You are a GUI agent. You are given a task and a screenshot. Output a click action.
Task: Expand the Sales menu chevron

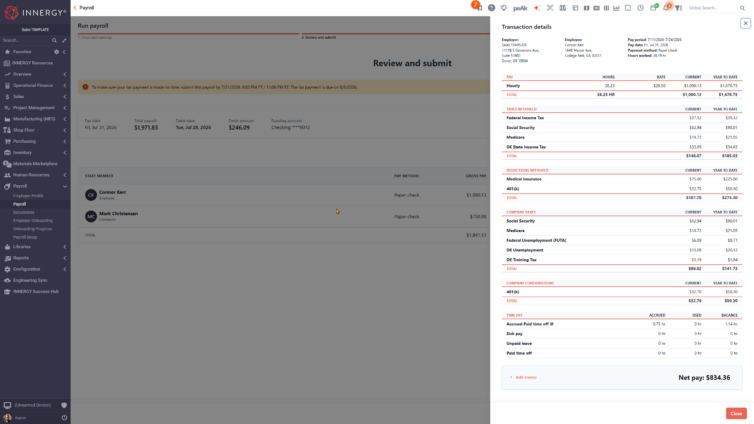(64, 97)
